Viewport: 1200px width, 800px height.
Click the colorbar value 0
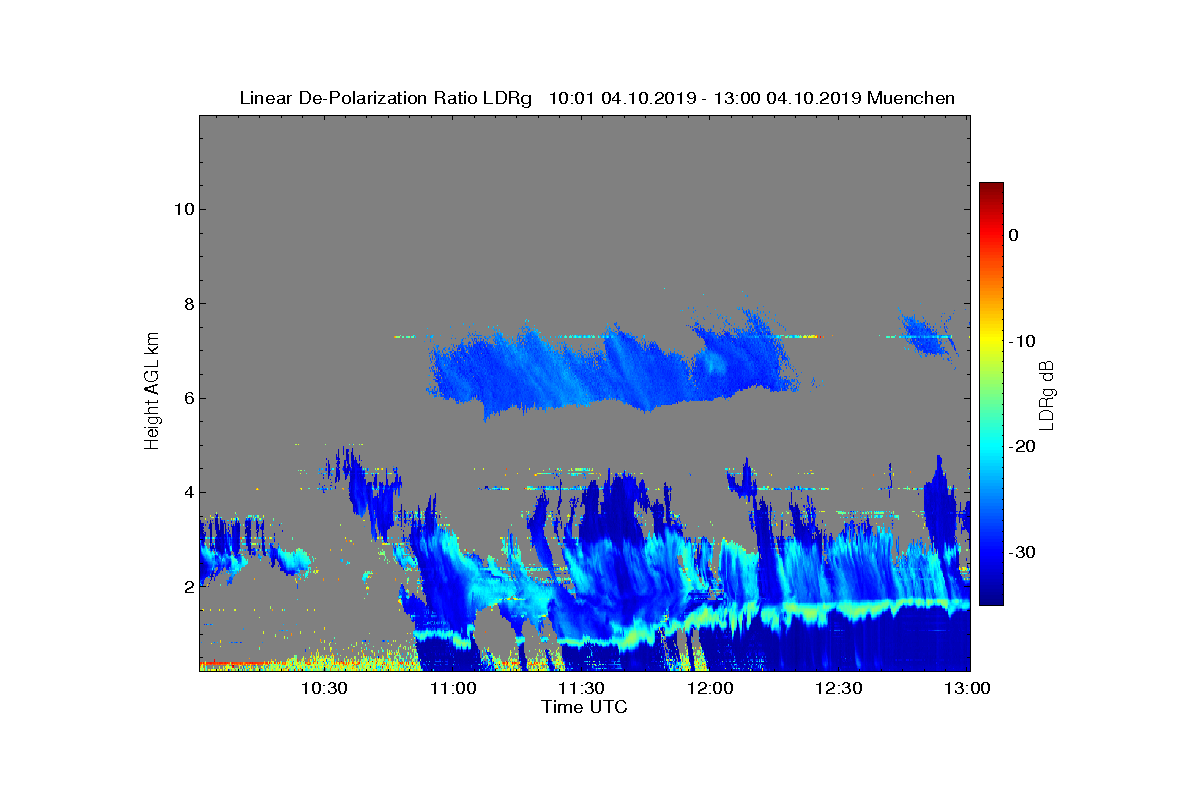pos(1013,235)
